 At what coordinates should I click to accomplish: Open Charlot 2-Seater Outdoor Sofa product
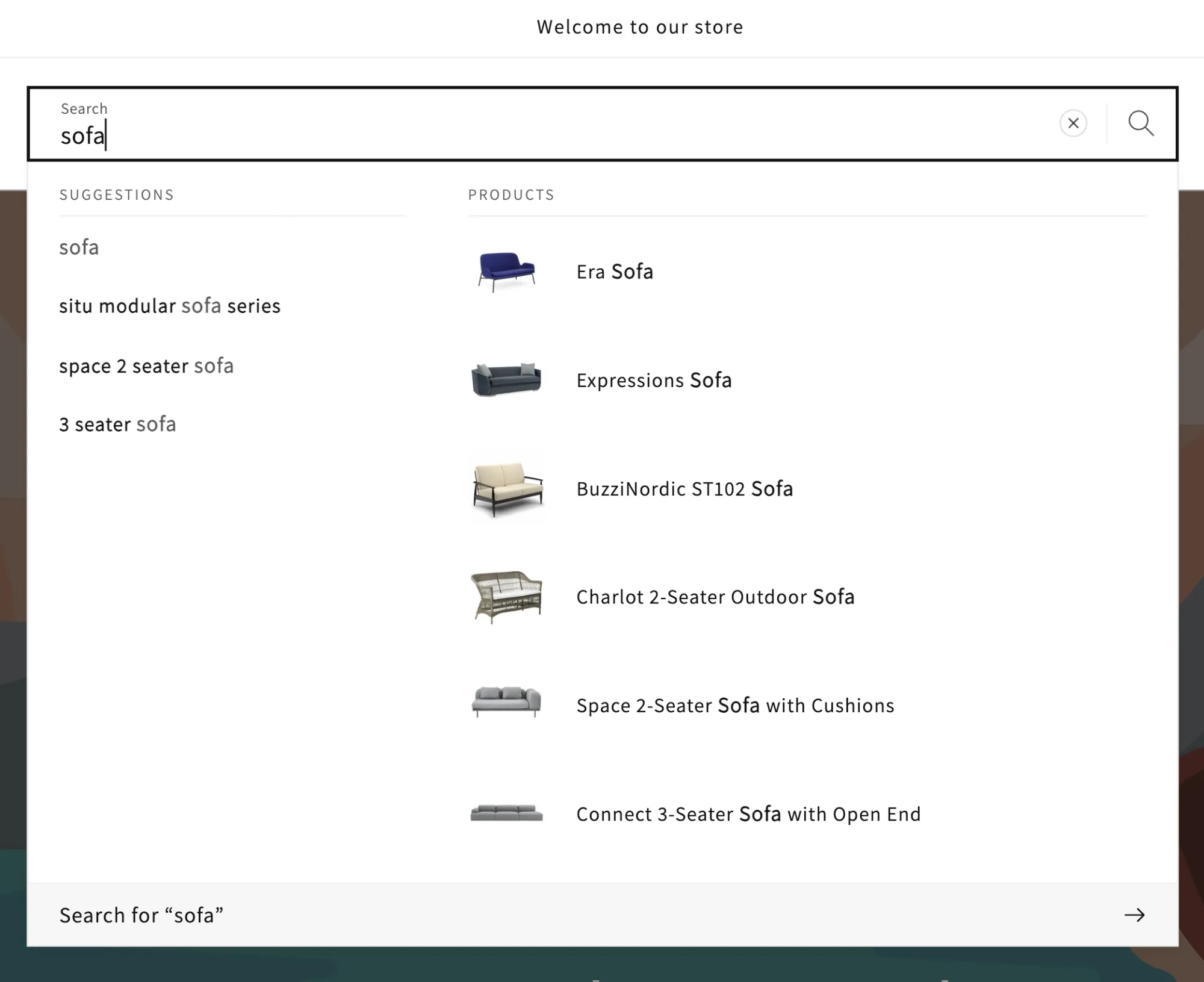(x=715, y=597)
